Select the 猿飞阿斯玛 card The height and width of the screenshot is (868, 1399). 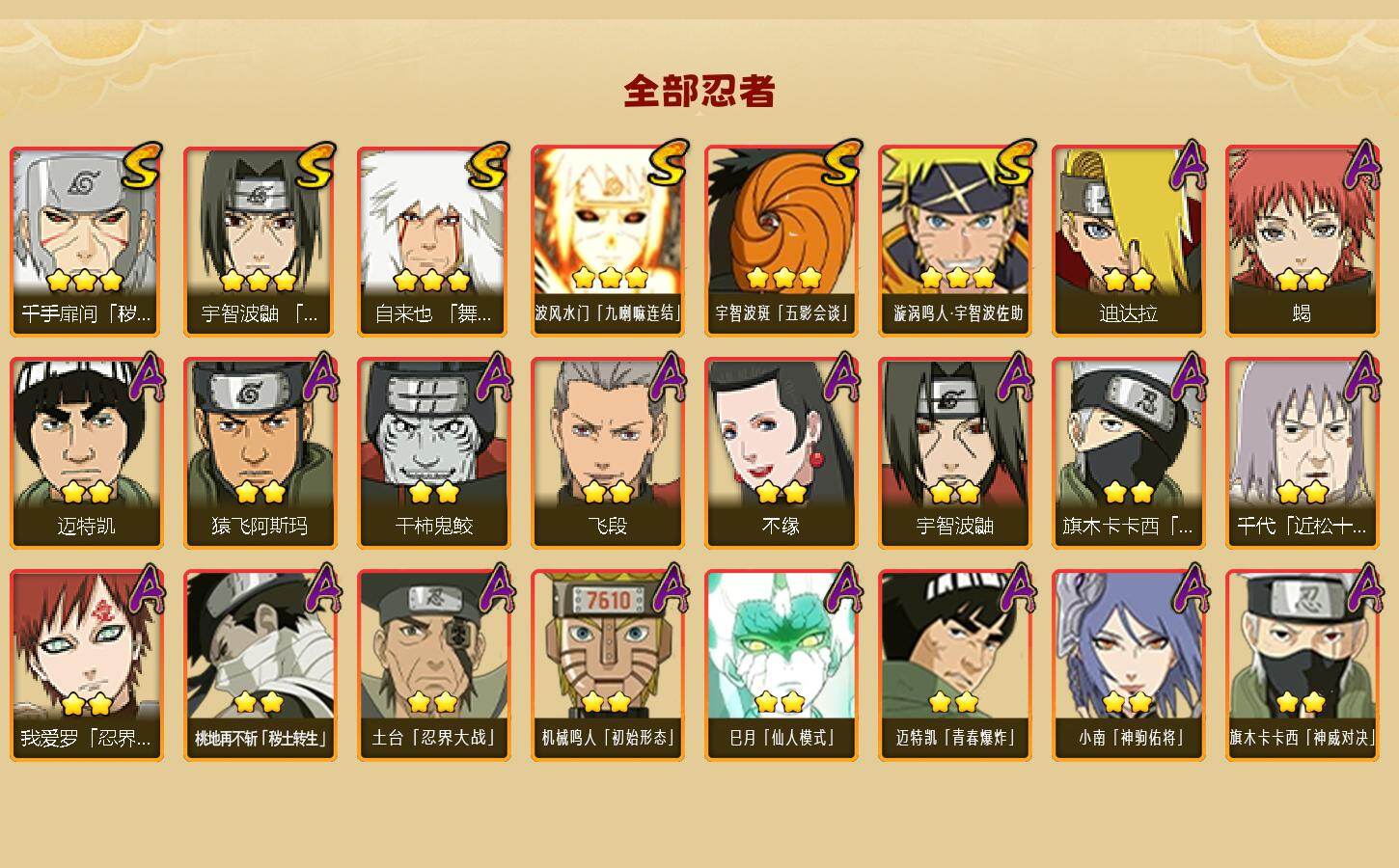[x=260, y=453]
